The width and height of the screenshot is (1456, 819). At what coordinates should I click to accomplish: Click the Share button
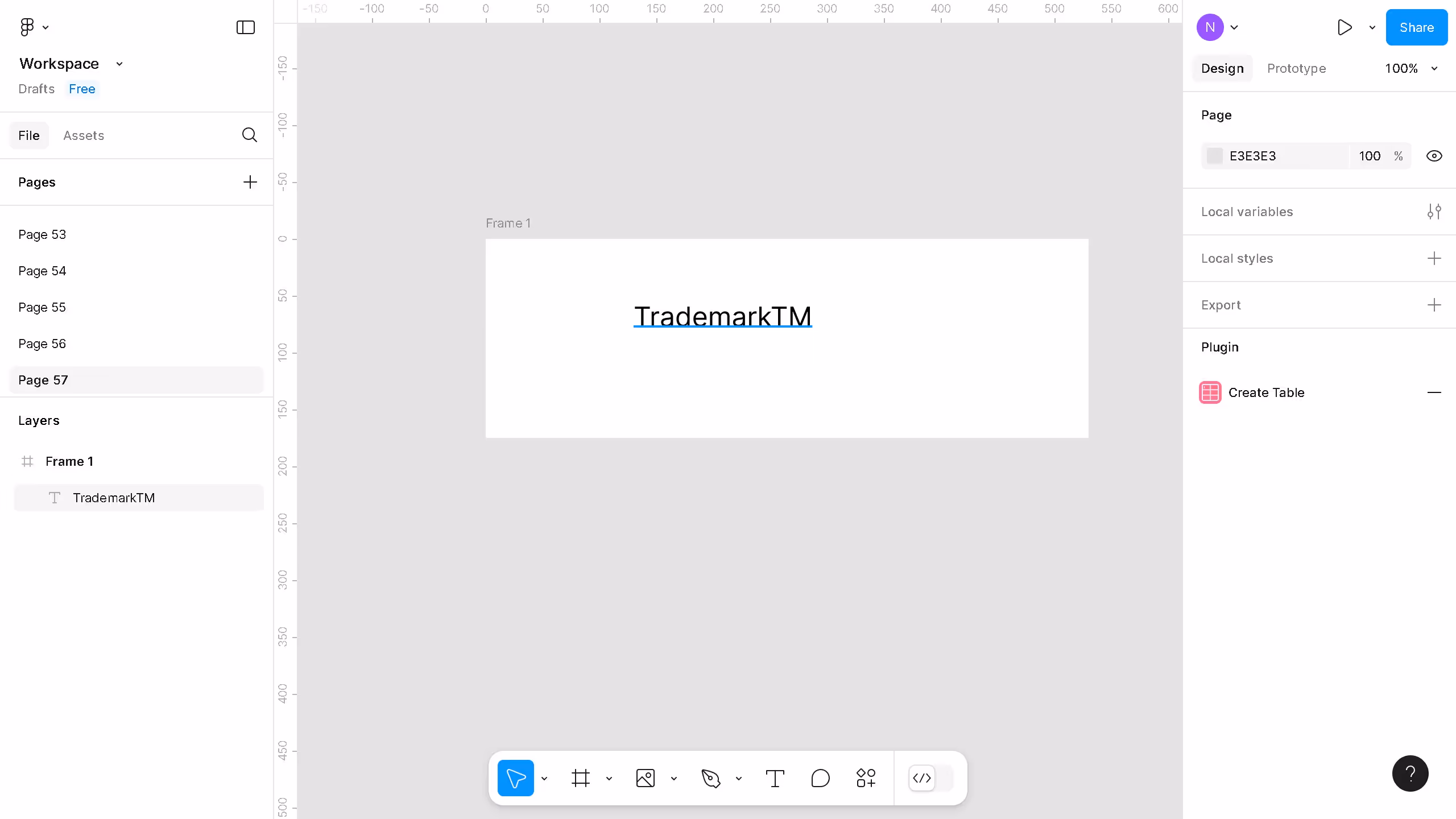click(1416, 27)
